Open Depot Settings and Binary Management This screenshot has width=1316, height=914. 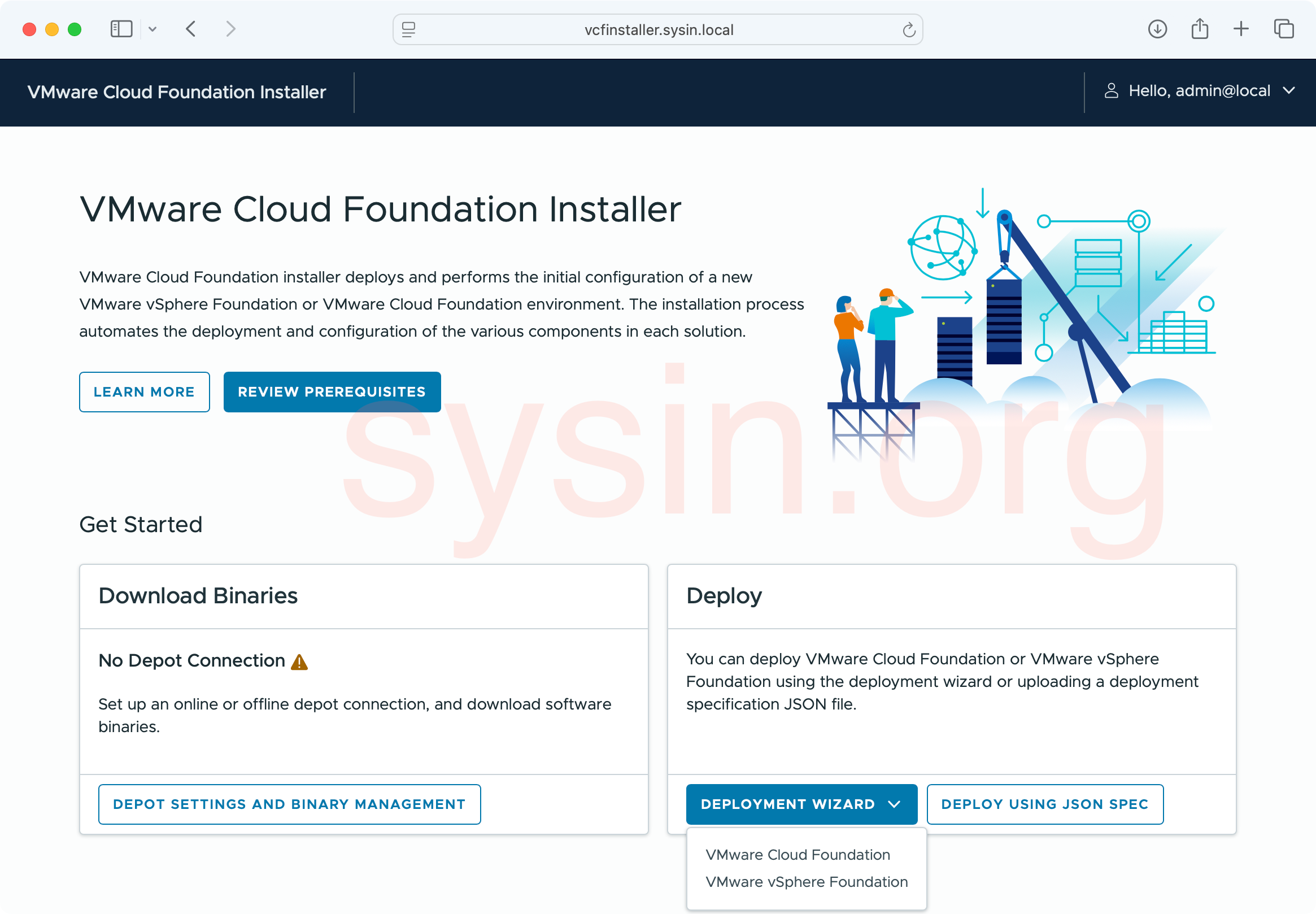[289, 804]
